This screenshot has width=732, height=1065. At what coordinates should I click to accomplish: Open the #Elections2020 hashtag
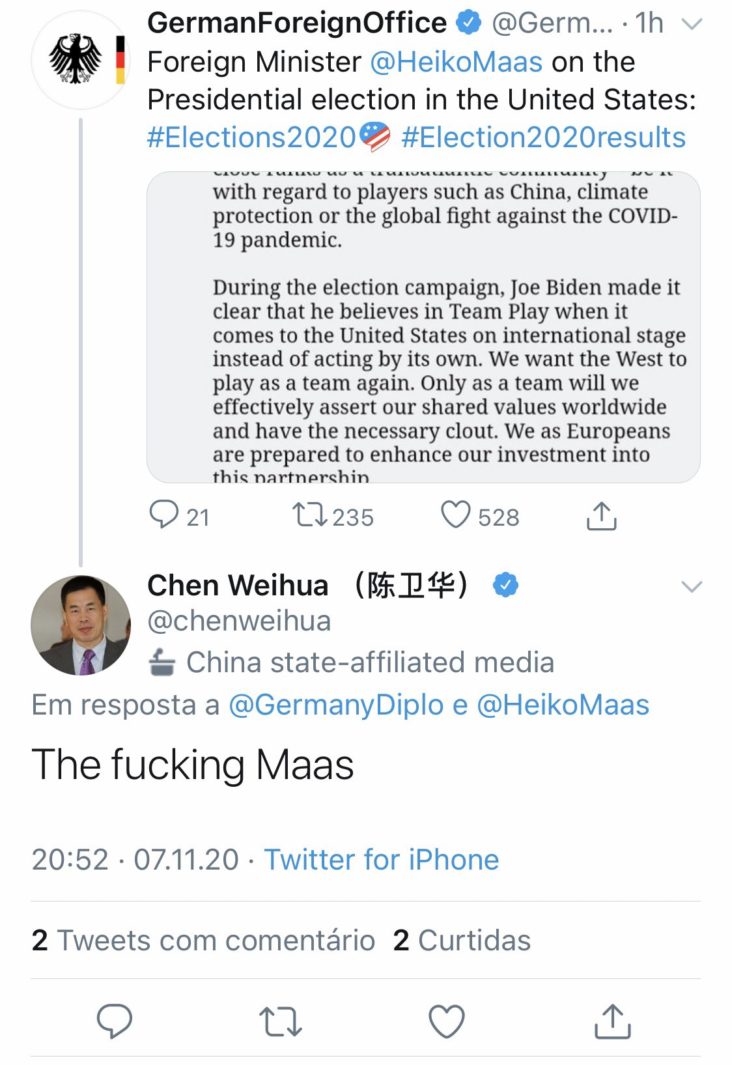(251, 137)
